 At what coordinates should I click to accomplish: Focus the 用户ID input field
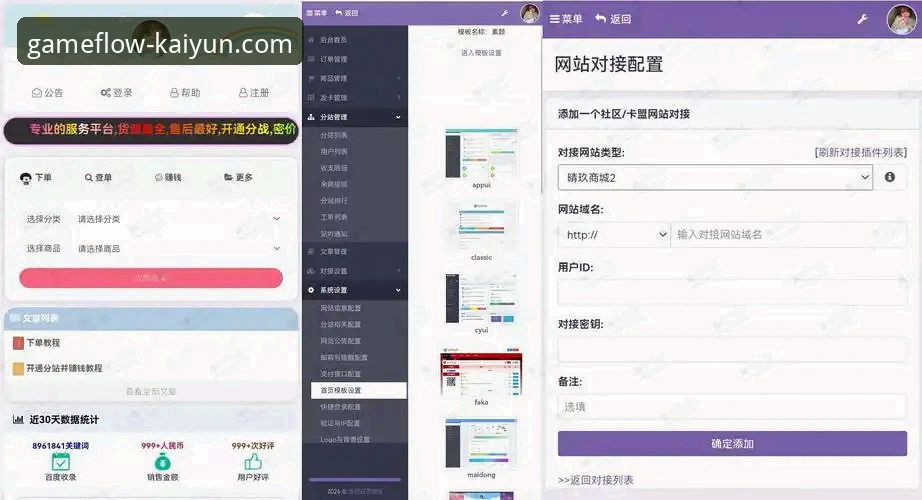pos(733,292)
